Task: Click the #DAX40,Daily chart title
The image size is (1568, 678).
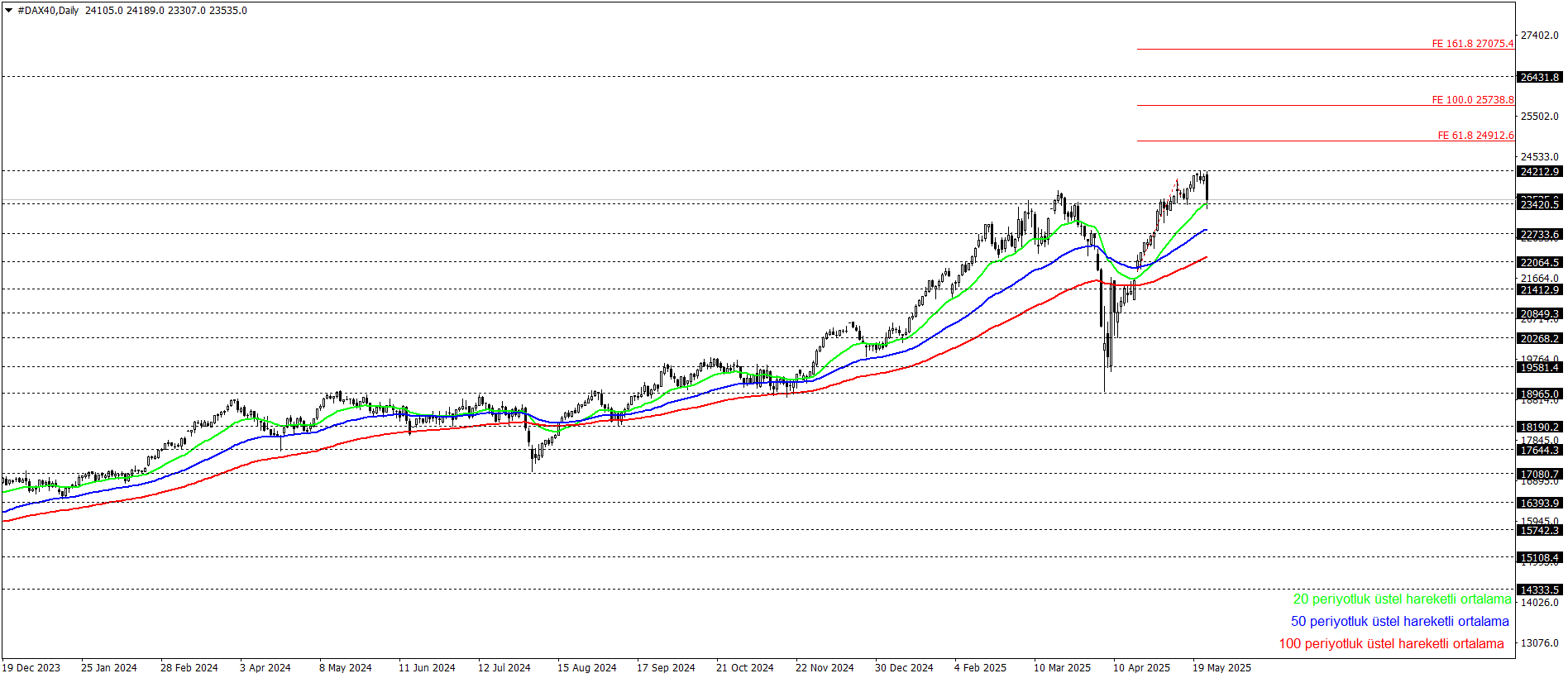Action: (x=48, y=11)
